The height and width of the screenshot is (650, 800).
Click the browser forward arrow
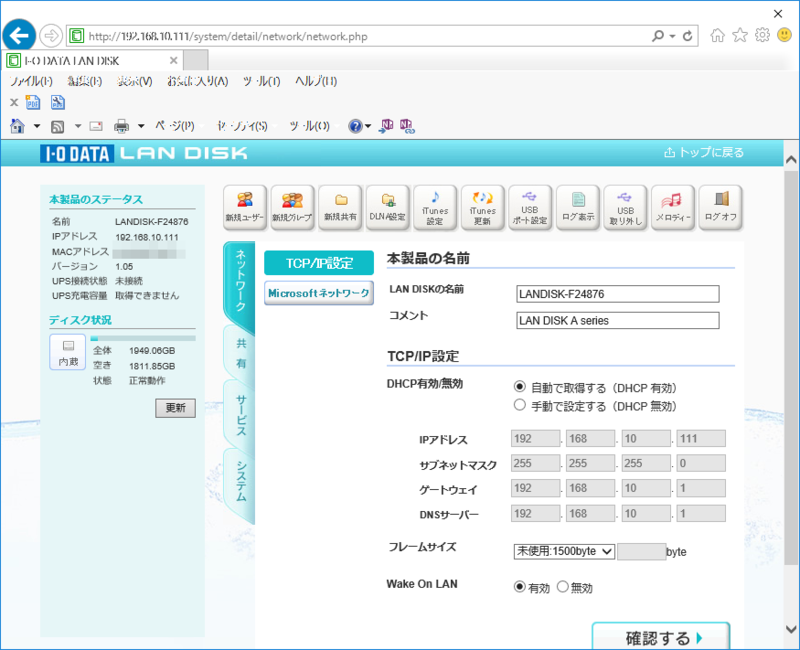pyautogui.click(x=51, y=36)
